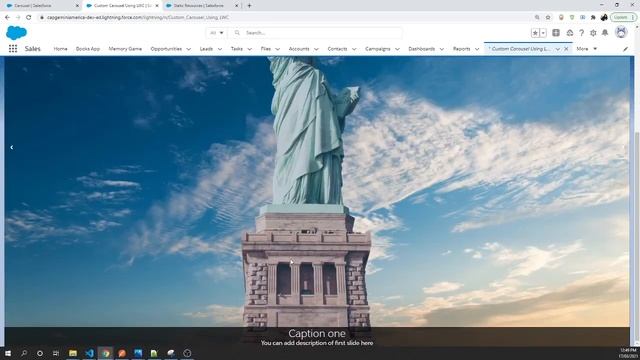640x360 pixels.
Task: Open the Tasks tab
Action: pyautogui.click(x=237, y=49)
